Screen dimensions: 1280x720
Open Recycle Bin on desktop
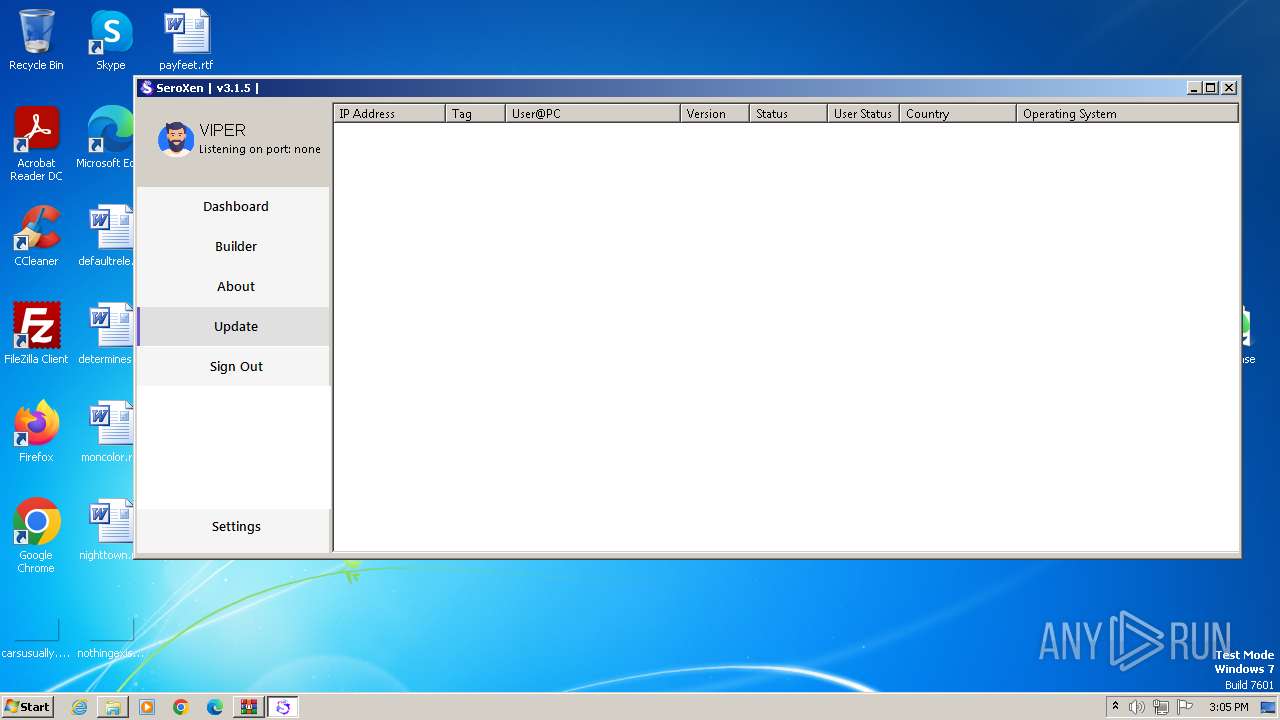(x=36, y=40)
